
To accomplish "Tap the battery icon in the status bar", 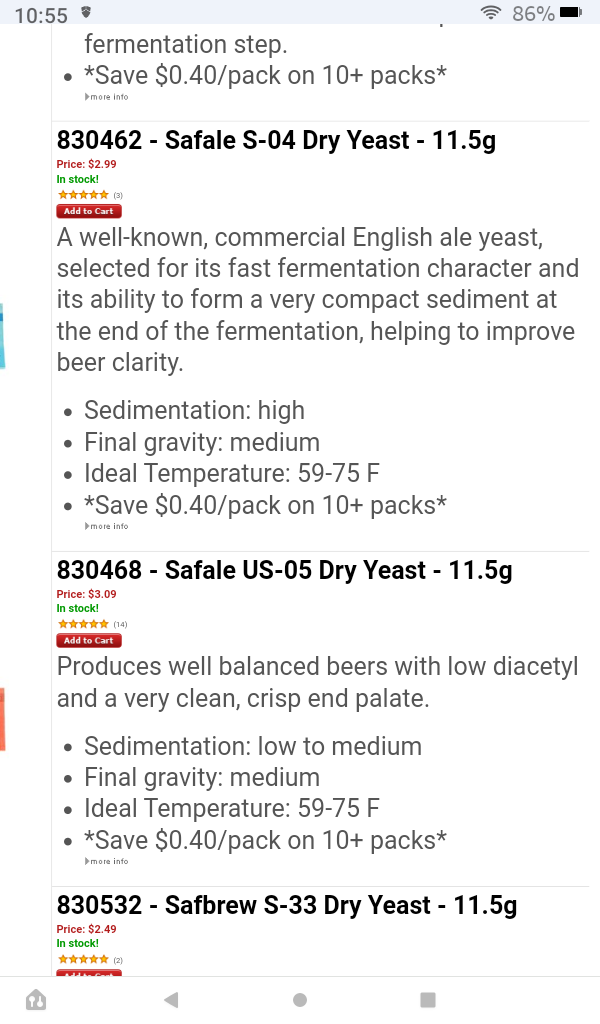I will (x=570, y=13).
